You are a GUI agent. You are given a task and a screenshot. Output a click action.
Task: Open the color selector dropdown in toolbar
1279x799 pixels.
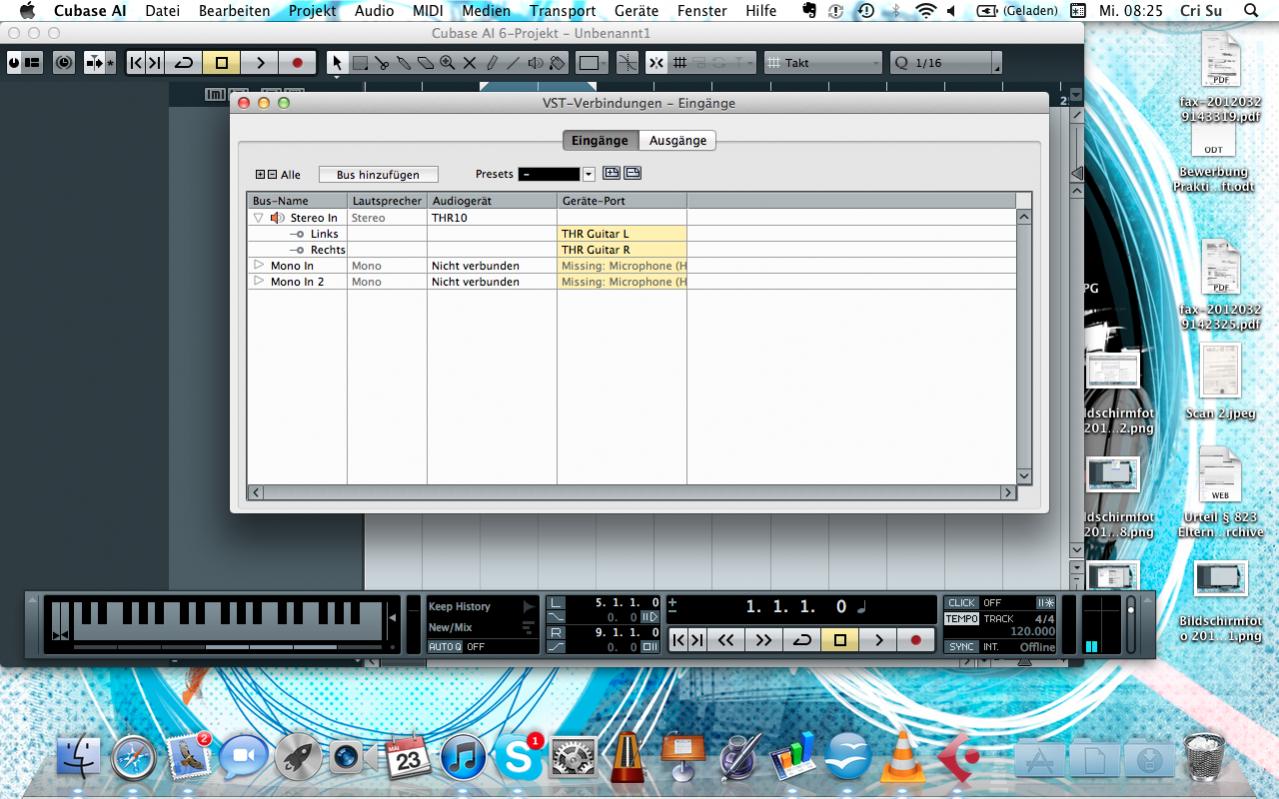click(590, 62)
